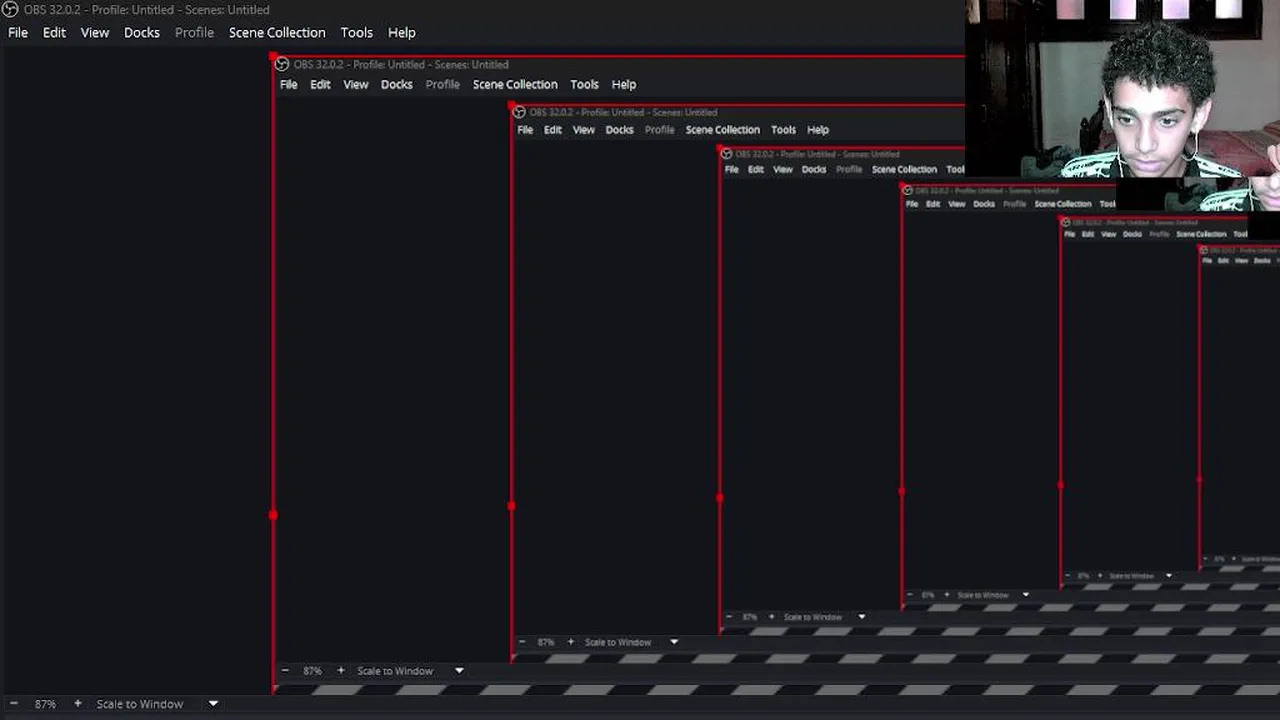Open the File menu in the main menu bar
This screenshot has width=1280, height=720.
click(18, 32)
